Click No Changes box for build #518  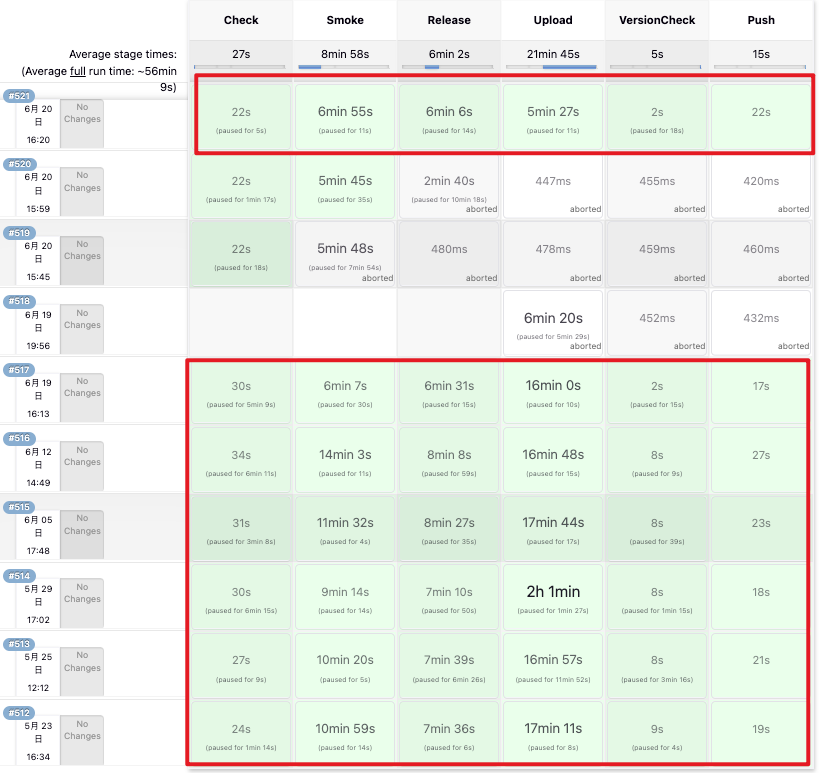pyautogui.click(x=82, y=319)
